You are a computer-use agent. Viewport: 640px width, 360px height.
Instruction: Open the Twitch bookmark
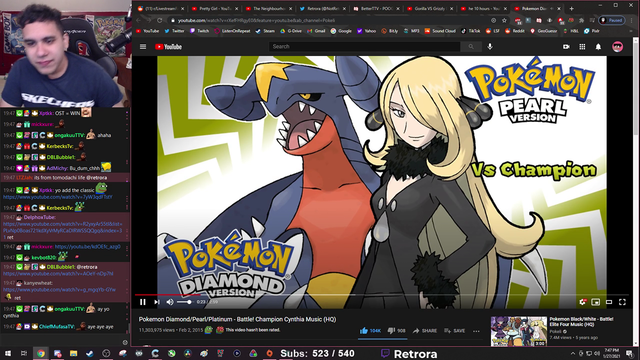[200, 31]
